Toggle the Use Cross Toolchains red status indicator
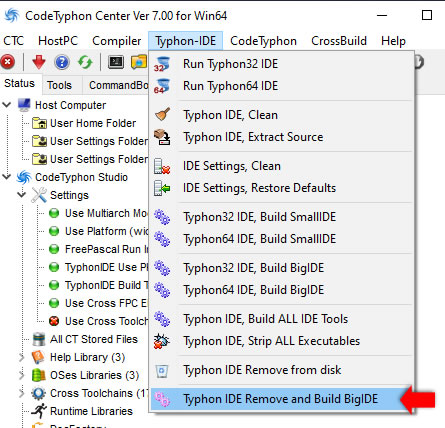This screenshot has height=428, width=445. pyautogui.click(x=54, y=321)
